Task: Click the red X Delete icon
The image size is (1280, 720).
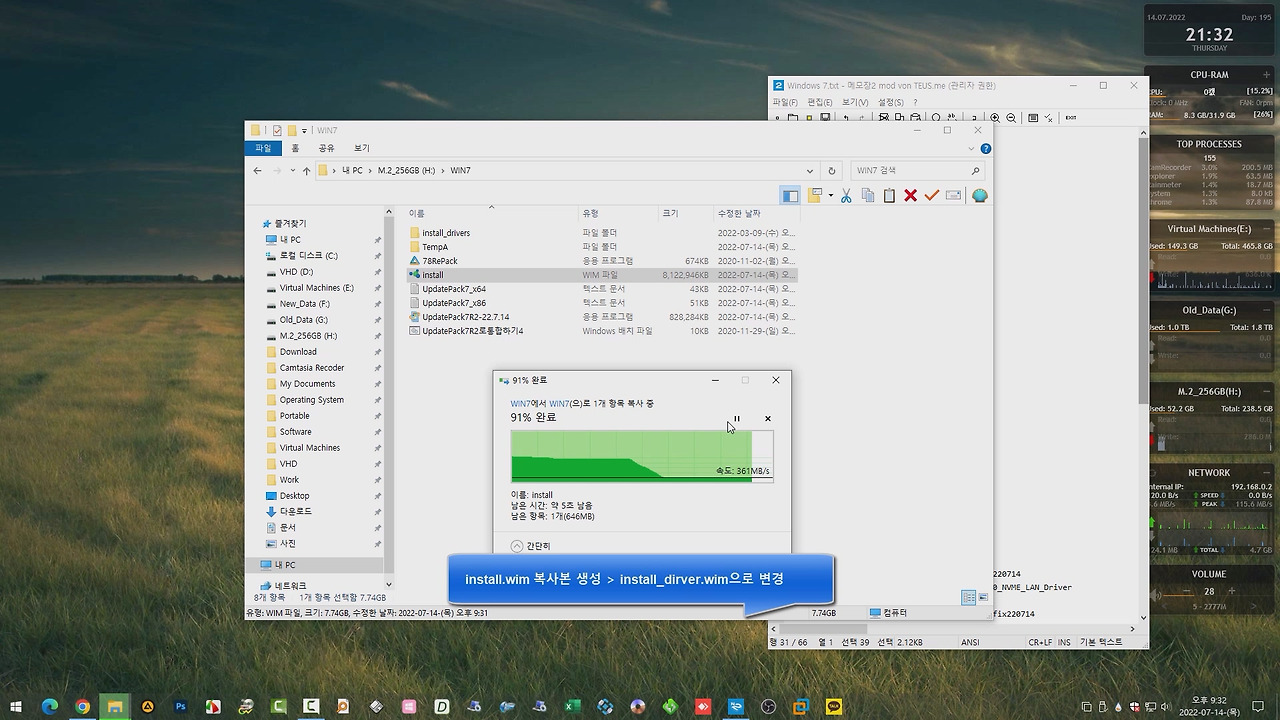Action: point(910,196)
